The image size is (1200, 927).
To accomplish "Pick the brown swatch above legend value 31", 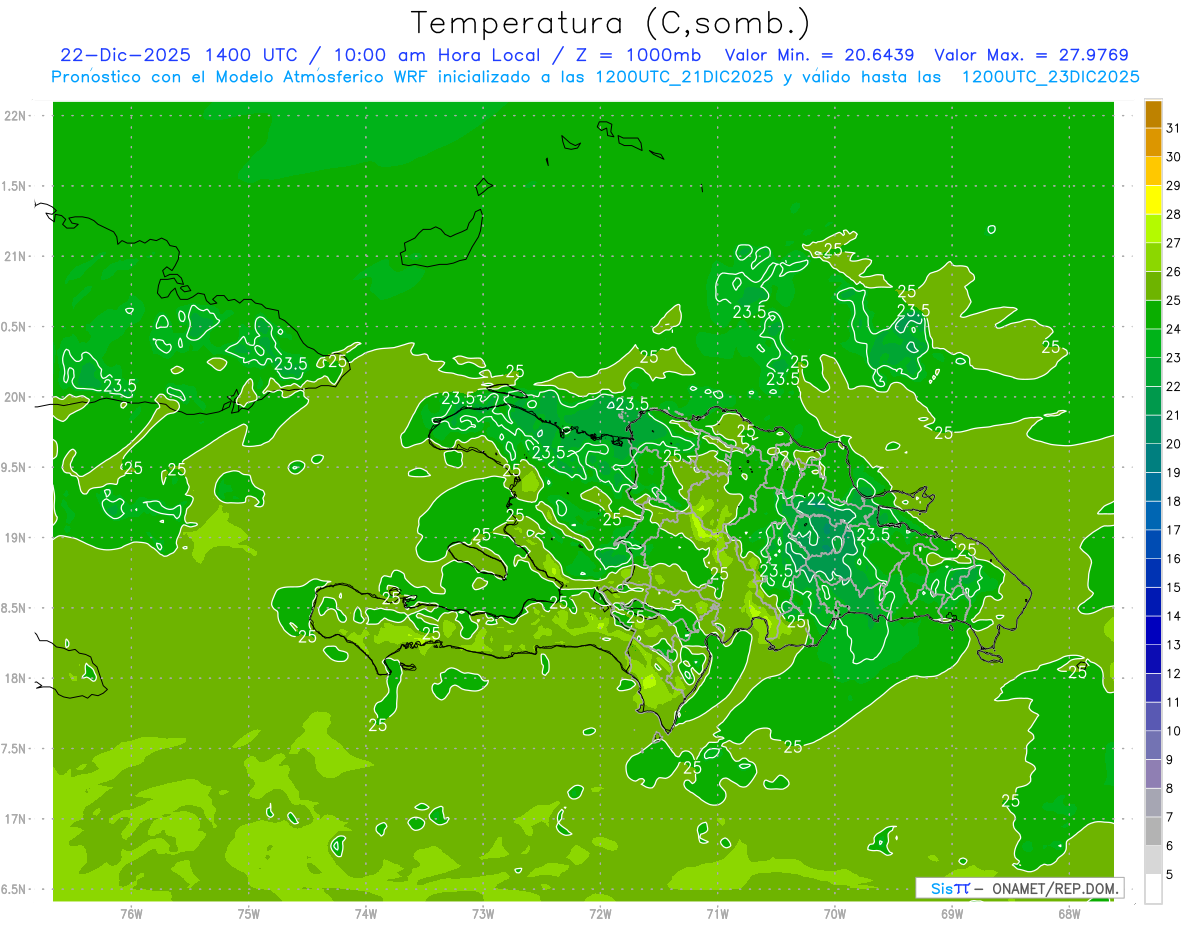I will pyautogui.click(x=1153, y=114).
